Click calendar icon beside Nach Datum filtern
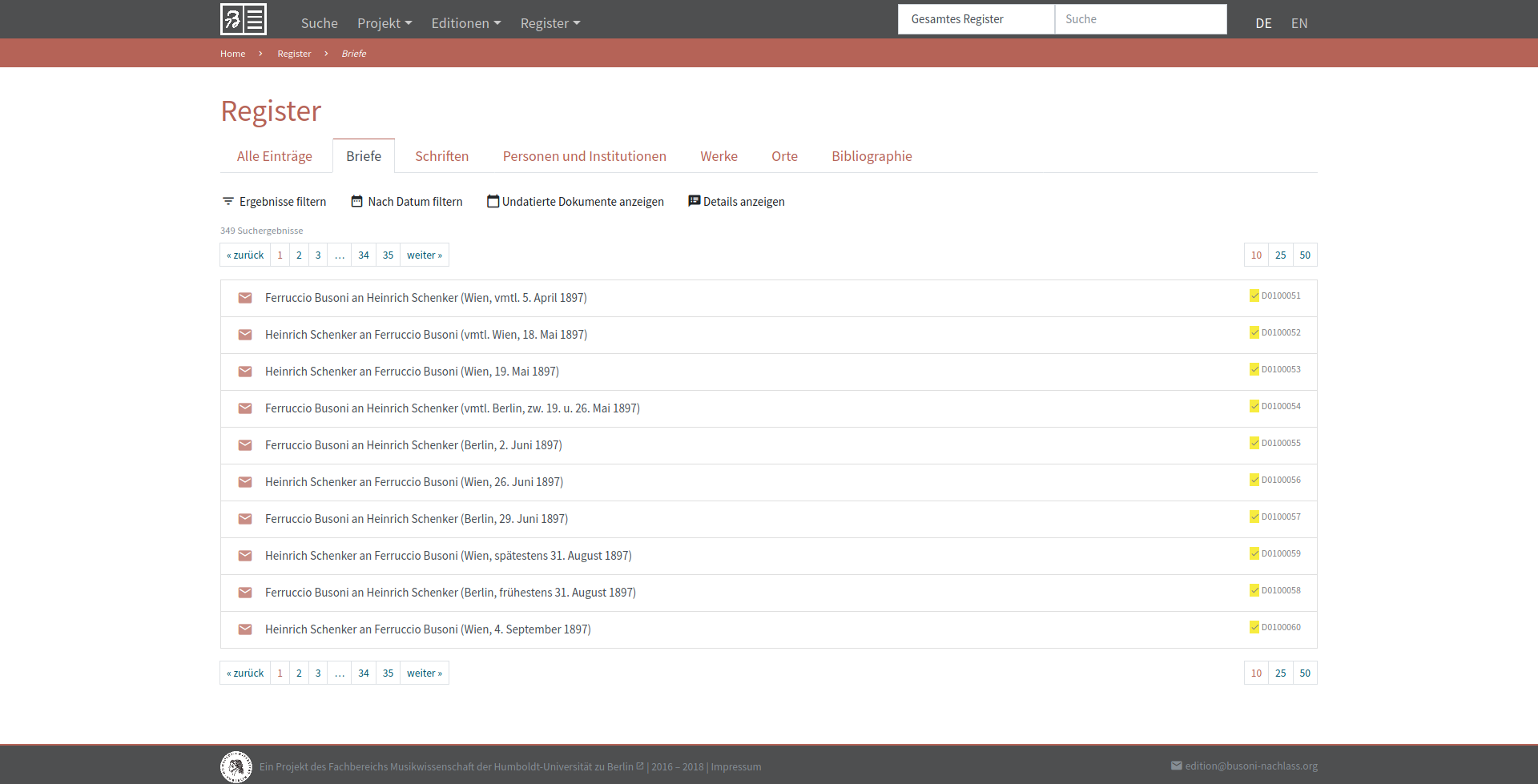Screen dimensions: 1538x784 coord(357,201)
